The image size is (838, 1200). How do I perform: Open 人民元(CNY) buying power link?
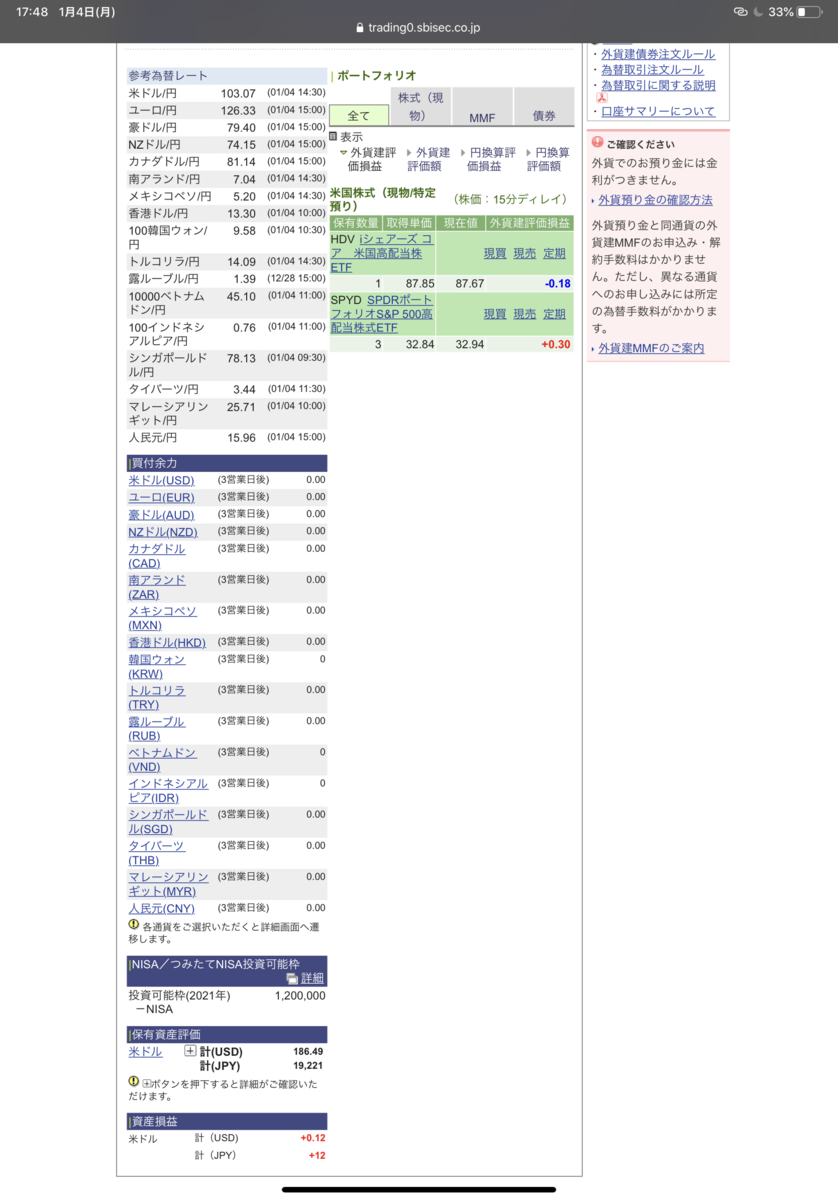pyautogui.click(x=161, y=908)
